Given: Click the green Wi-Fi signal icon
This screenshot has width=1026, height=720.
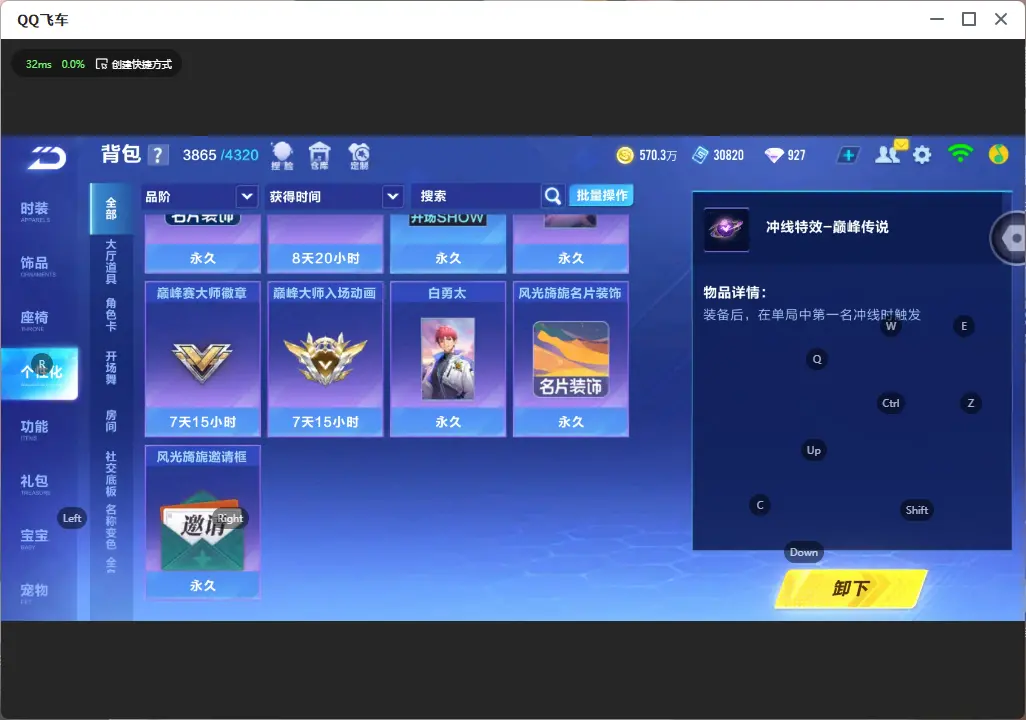Looking at the screenshot, I should click(x=960, y=154).
